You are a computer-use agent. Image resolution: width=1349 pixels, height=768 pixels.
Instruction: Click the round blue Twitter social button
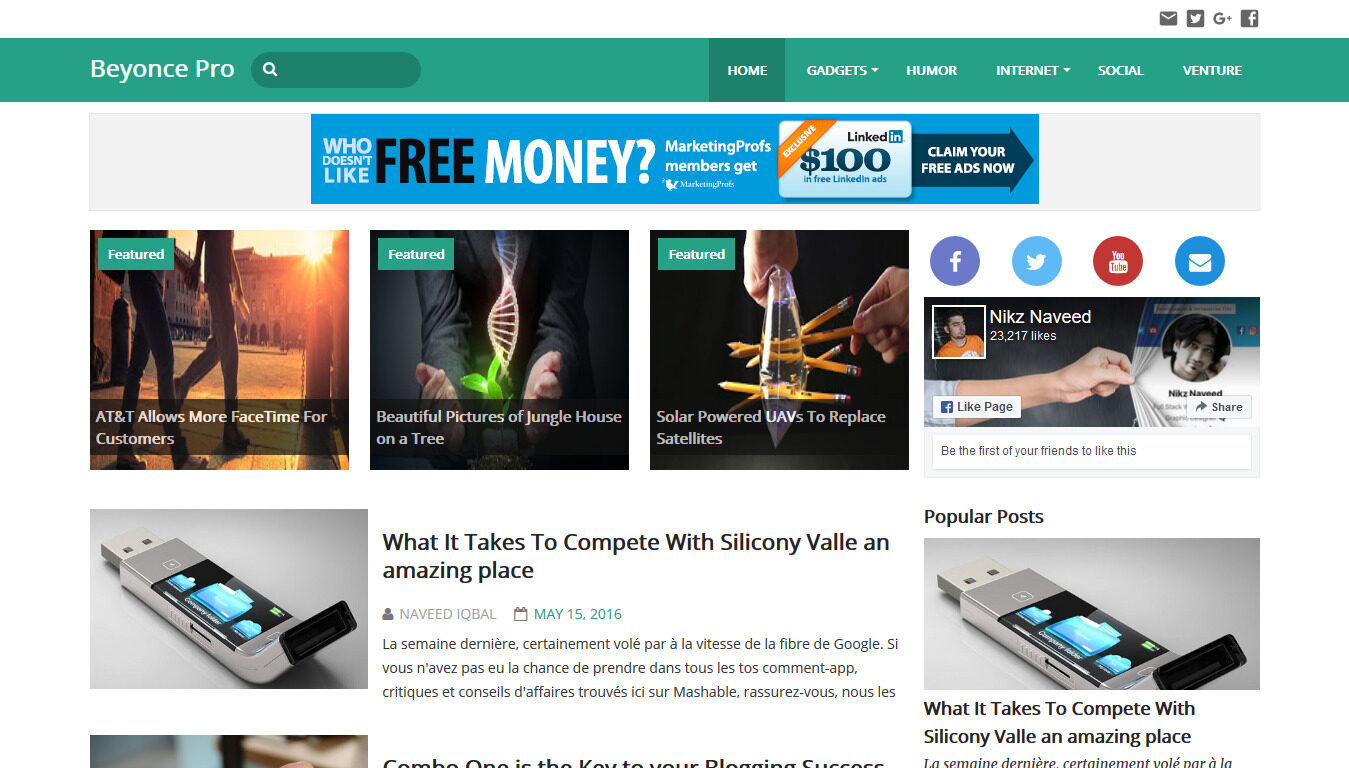[x=1037, y=261]
